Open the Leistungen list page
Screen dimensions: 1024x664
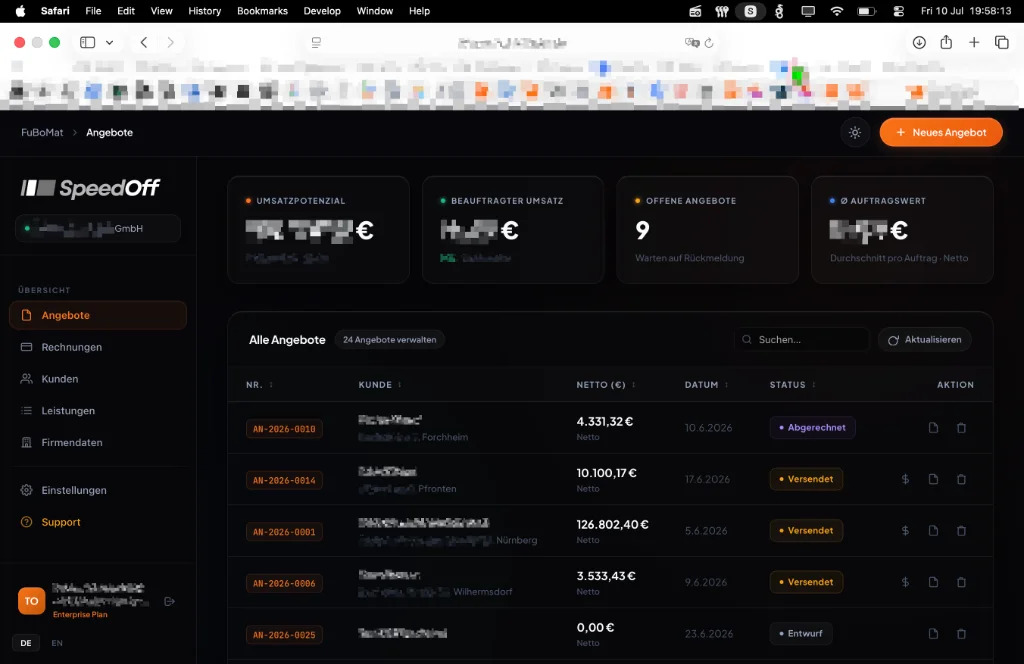coord(98,411)
